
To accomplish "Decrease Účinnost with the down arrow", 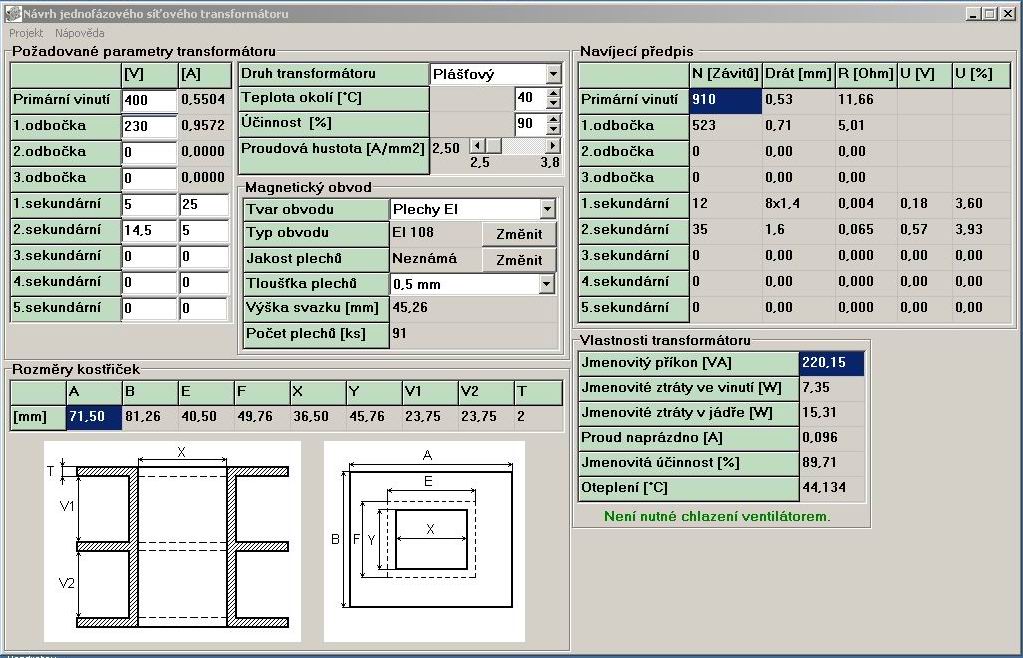I will tap(553, 128).
